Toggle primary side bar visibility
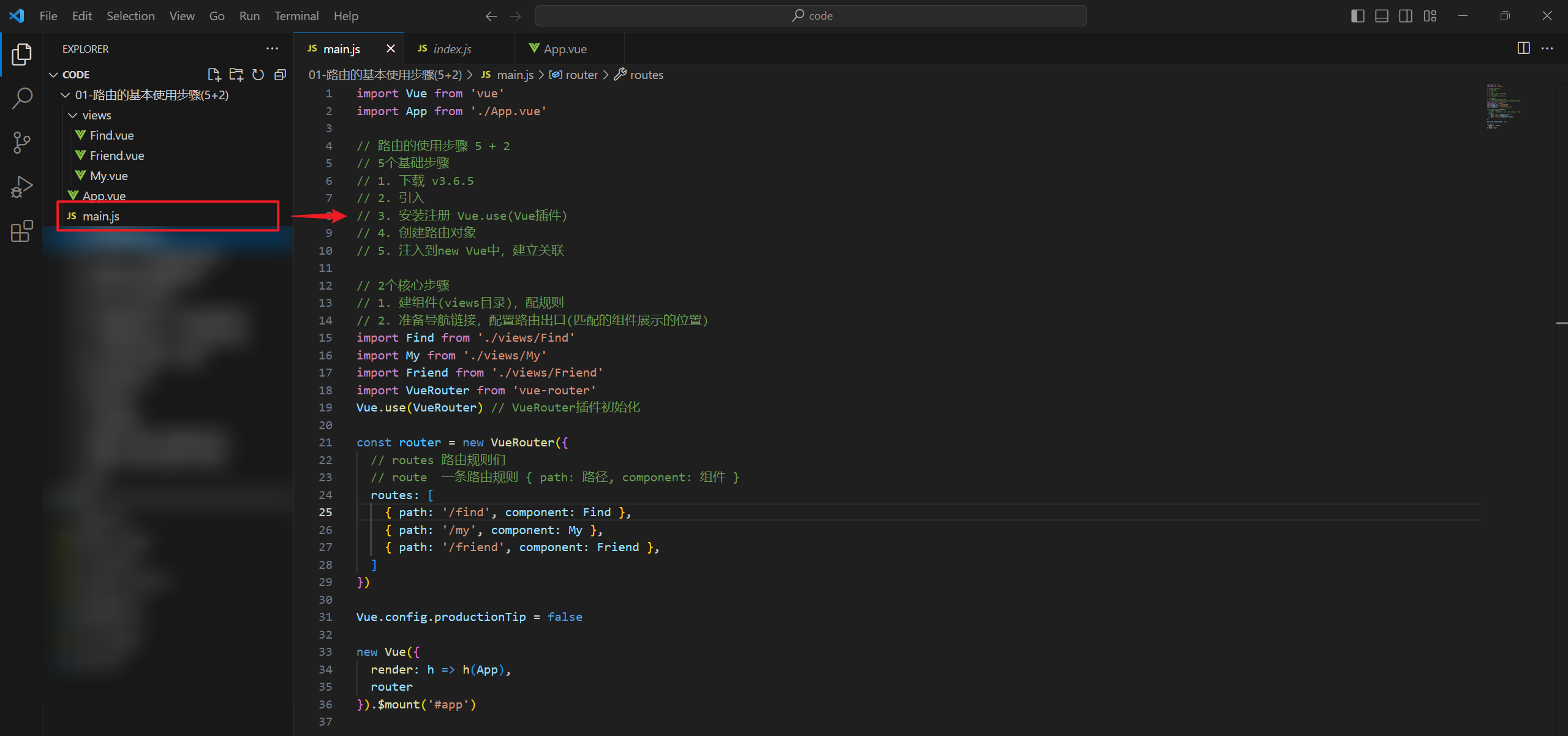This screenshot has height=736, width=1568. (x=1357, y=16)
